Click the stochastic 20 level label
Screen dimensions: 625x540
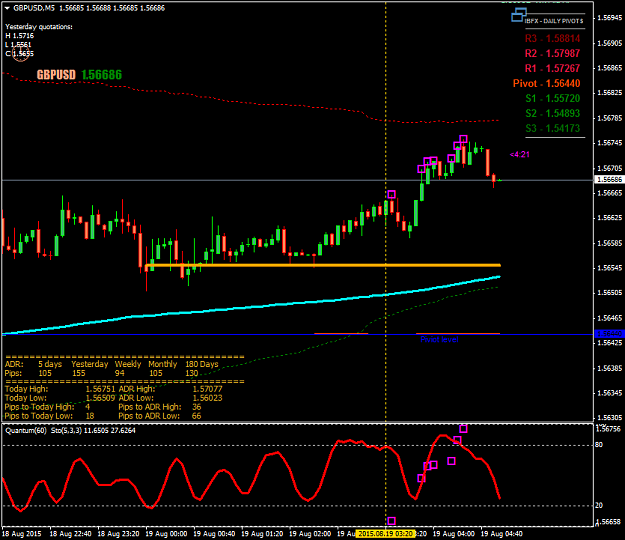point(599,505)
